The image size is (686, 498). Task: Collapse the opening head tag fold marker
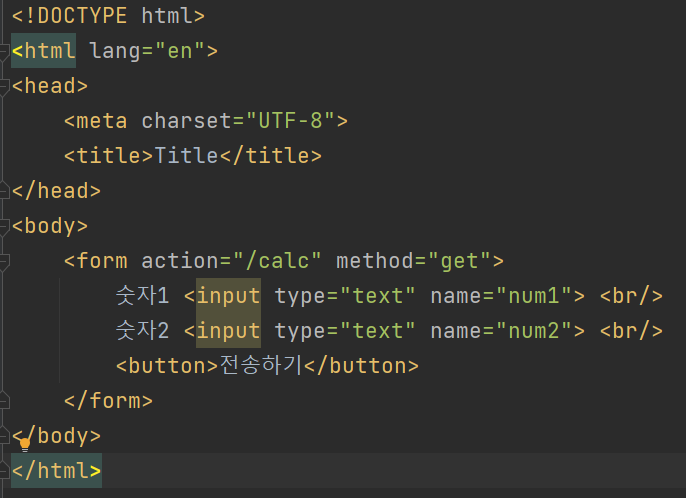click(x=4, y=86)
